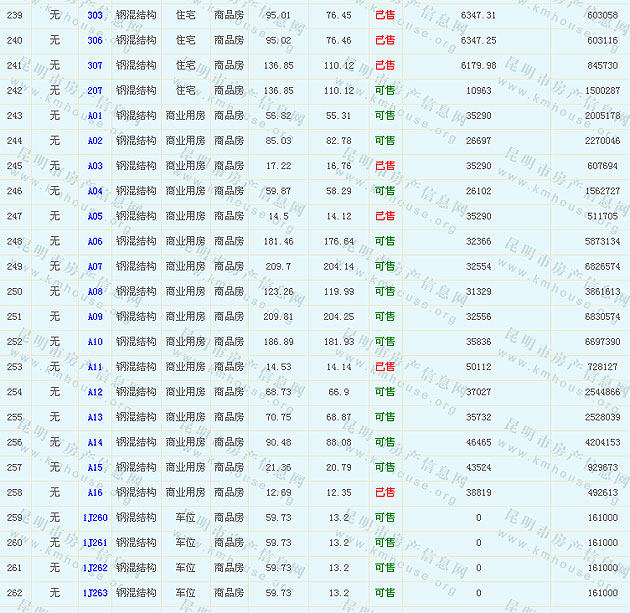Open parking space 1J263 link
The height and width of the screenshot is (613, 630).
[x=94, y=593]
